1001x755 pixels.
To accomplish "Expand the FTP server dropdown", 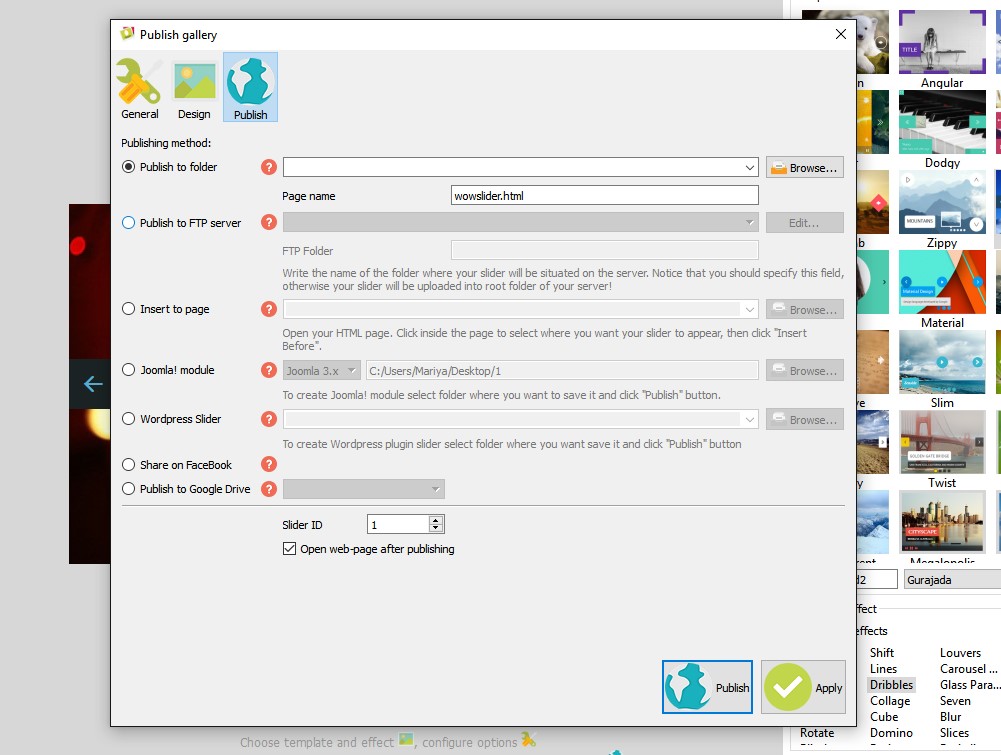I will (749, 223).
